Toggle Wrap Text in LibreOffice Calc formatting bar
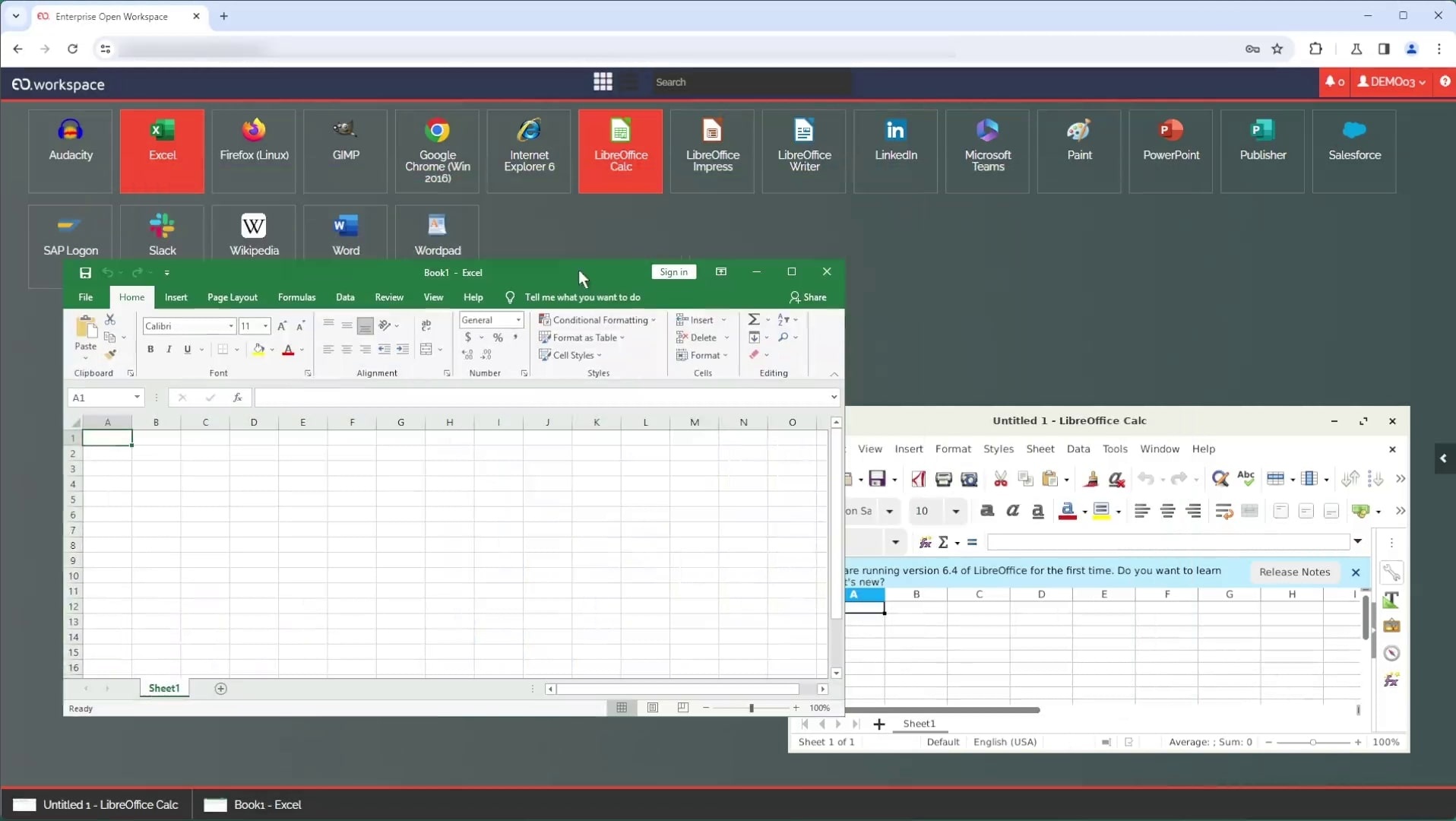Viewport: 1456px width, 821px height. [1223, 511]
